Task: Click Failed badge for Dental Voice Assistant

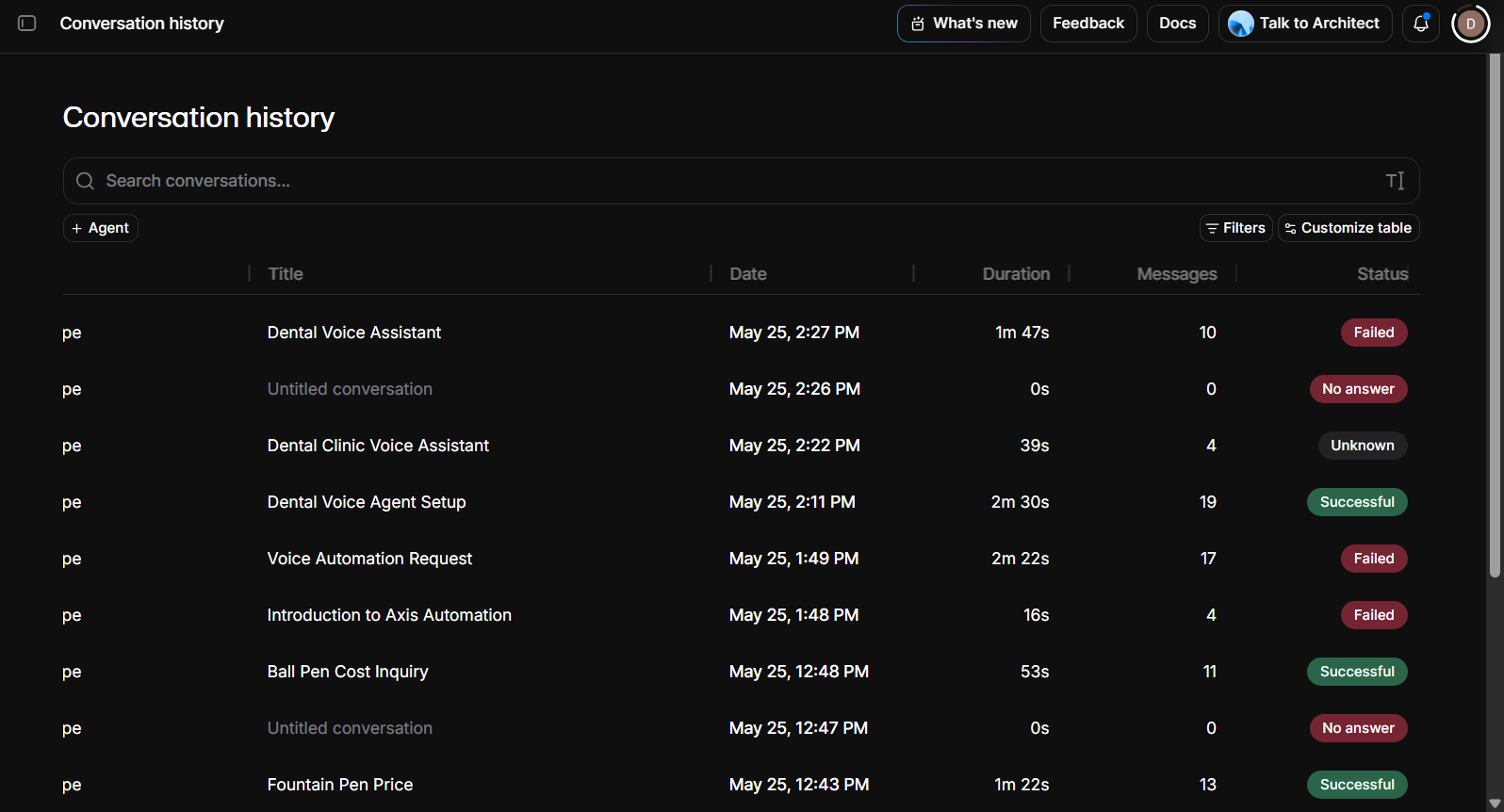Action: pos(1374,333)
